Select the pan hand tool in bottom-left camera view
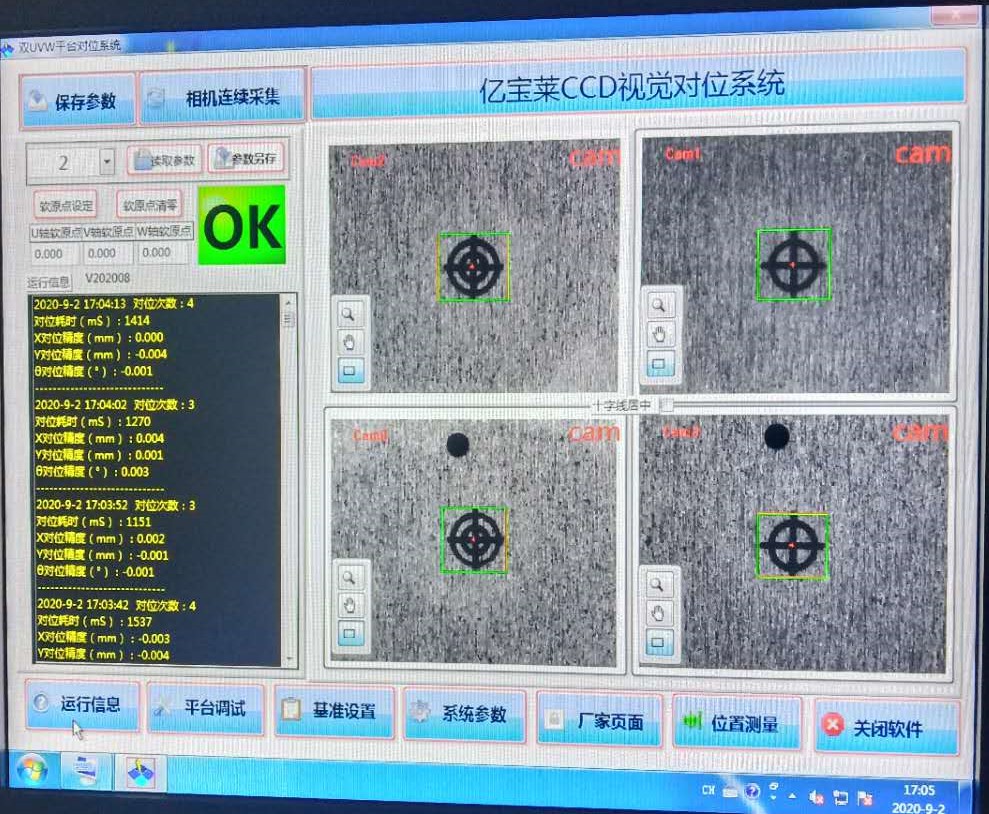The width and height of the screenshot is (989, 814). (x=350, y=604)
